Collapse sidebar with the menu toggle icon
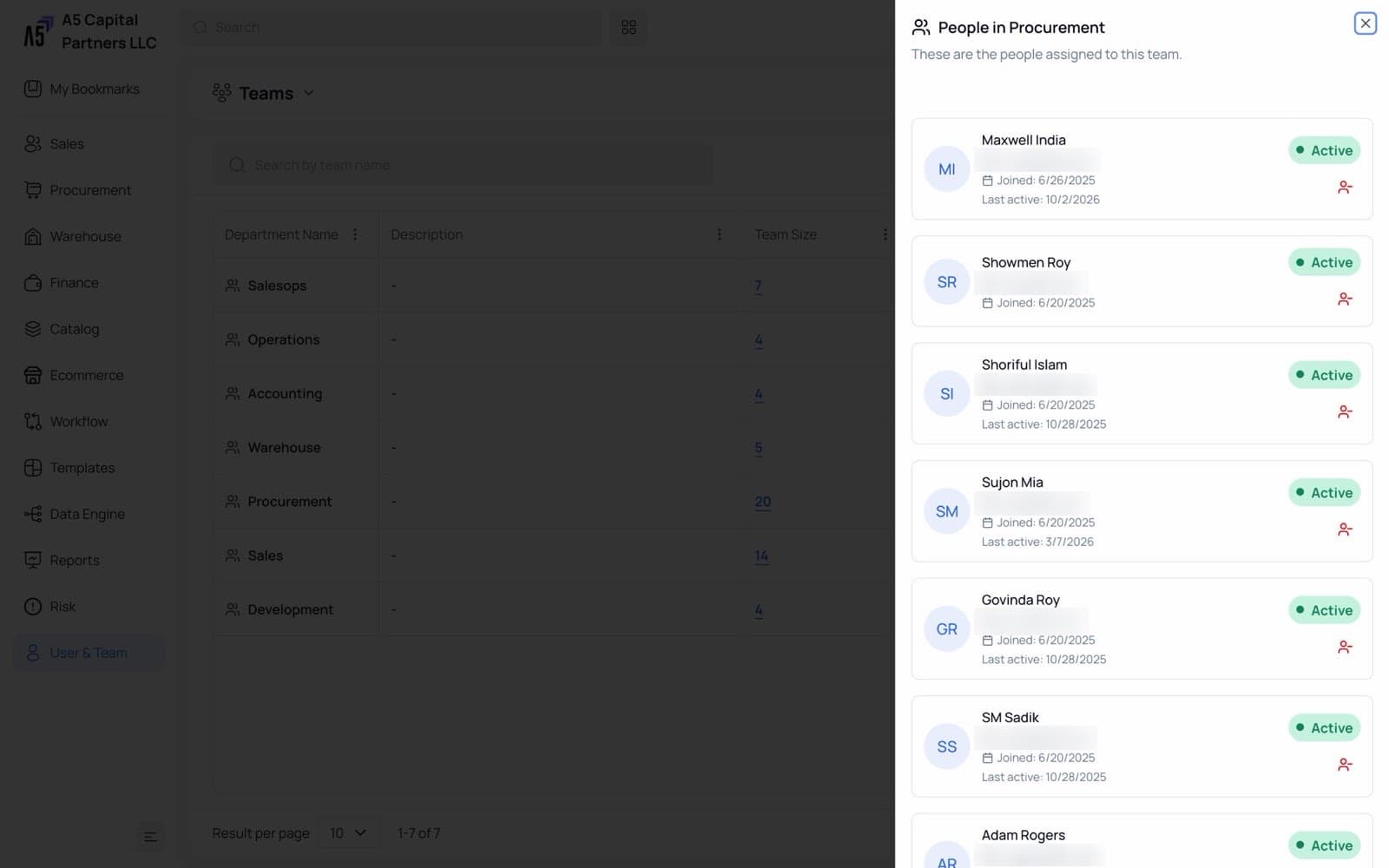The image size is (1389, 868). click(150, 837)
